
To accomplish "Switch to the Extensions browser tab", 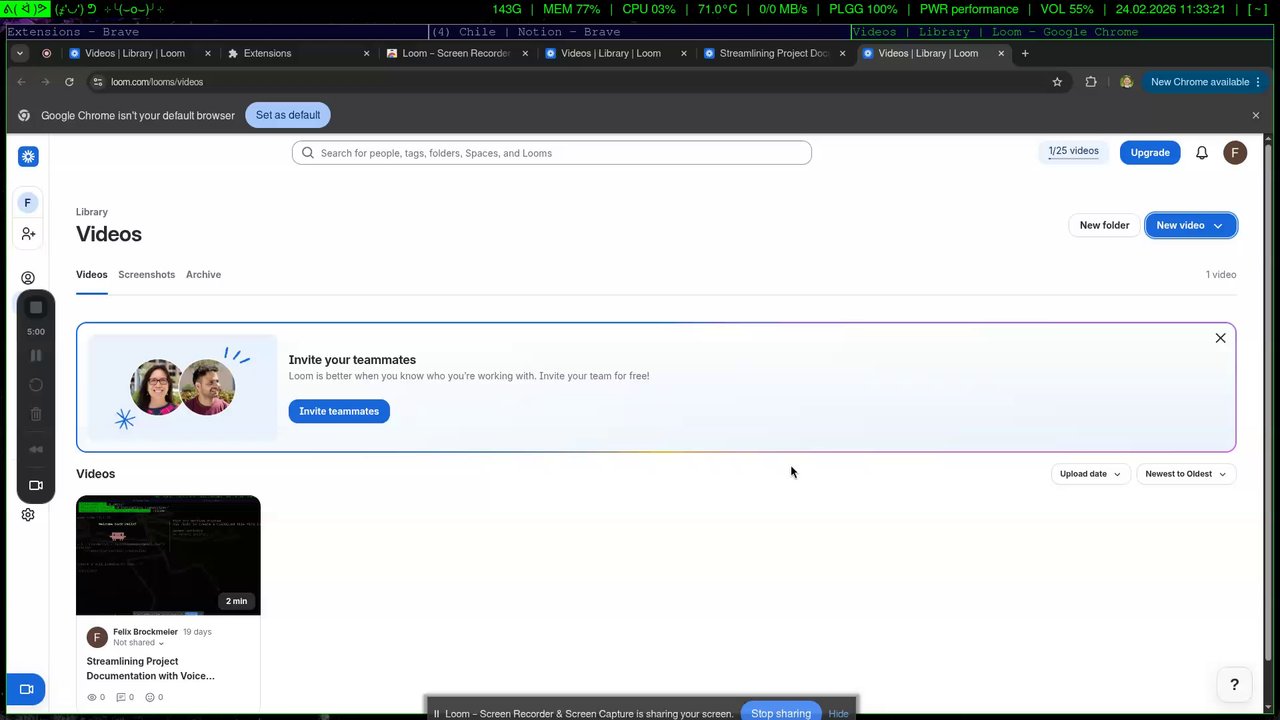I will click(x=296, y=53).
